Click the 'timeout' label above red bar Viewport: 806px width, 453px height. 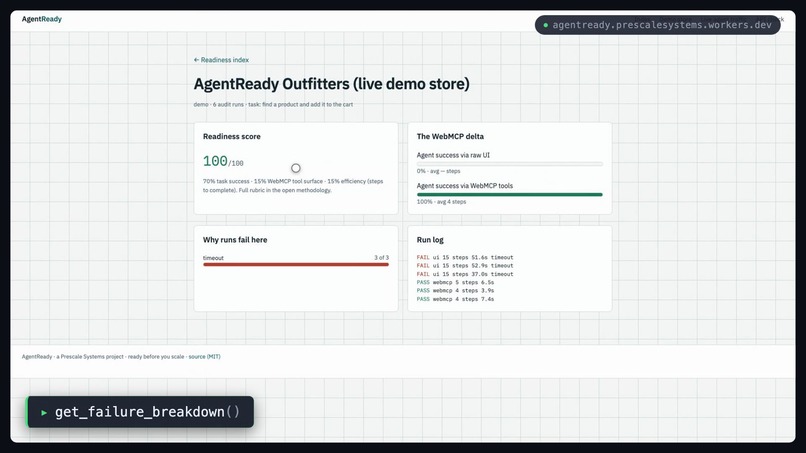tap(213, 258)
